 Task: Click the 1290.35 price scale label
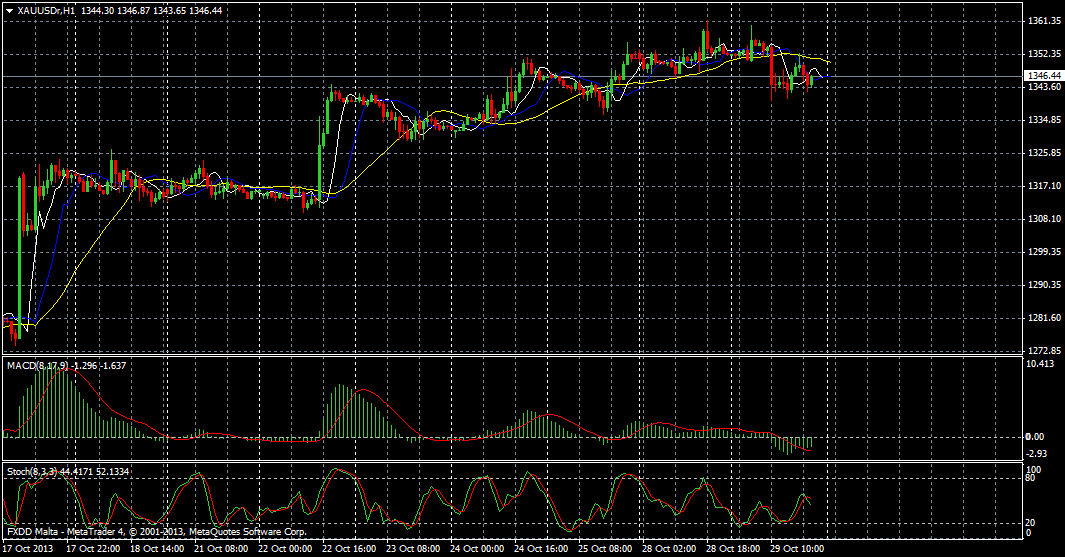[x=1043, y=285]
